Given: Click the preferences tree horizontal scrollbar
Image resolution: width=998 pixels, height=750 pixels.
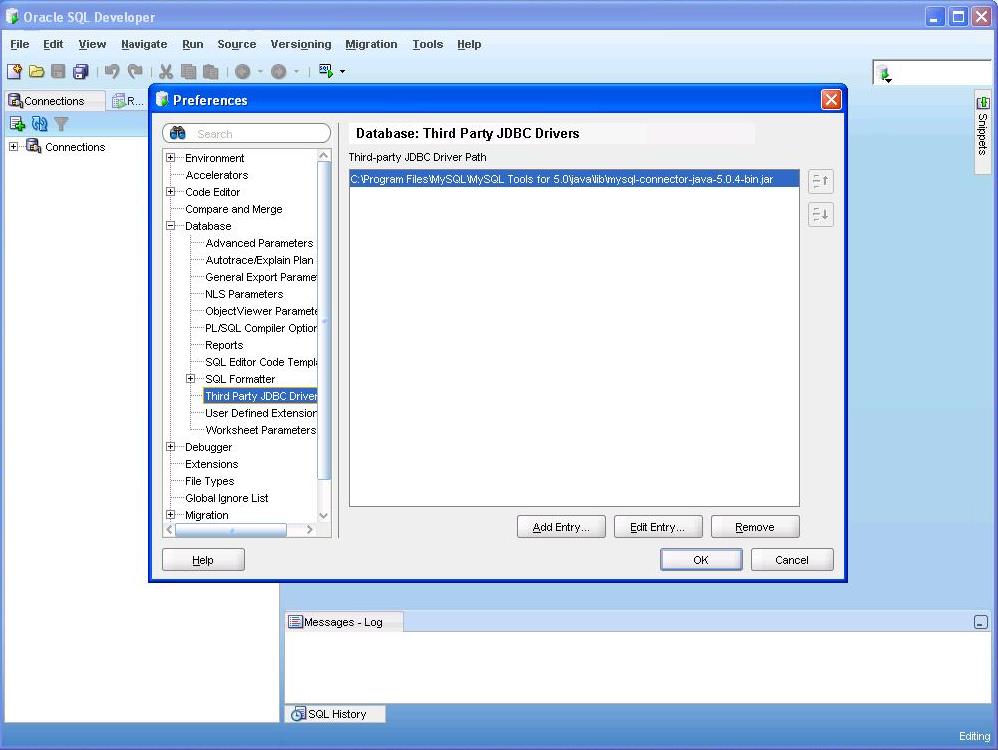Looking at the screenshot, I should 230,530.
